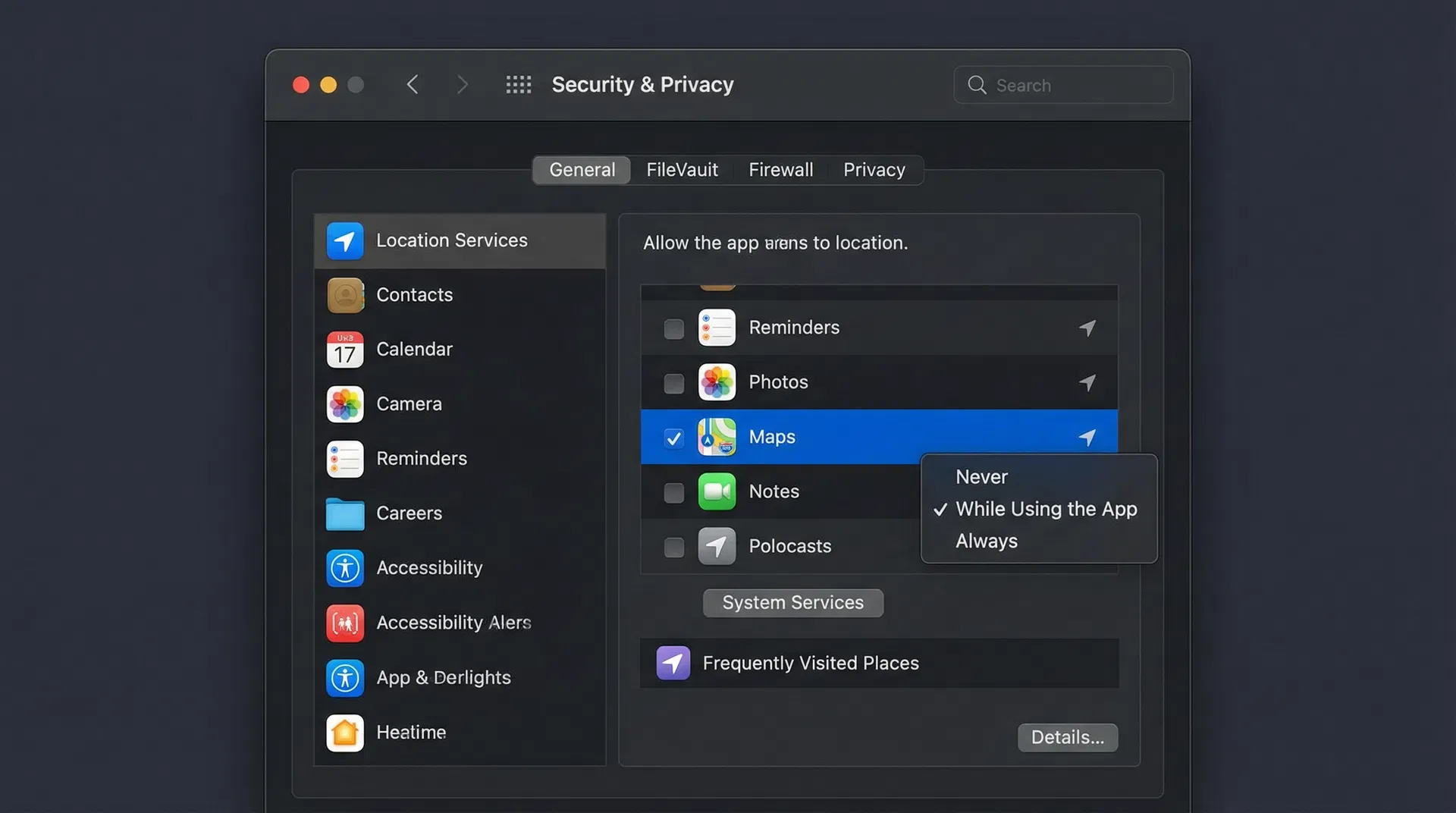This screenshot has height=813, width=1456.
Task: Open Contacts icon in the sidebar
Action: [x=345, y=296]
